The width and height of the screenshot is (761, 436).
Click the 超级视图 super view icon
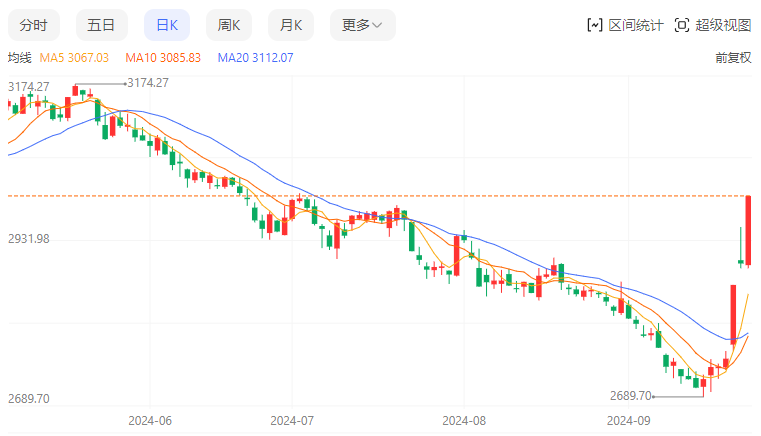click(x=682, y=25)
